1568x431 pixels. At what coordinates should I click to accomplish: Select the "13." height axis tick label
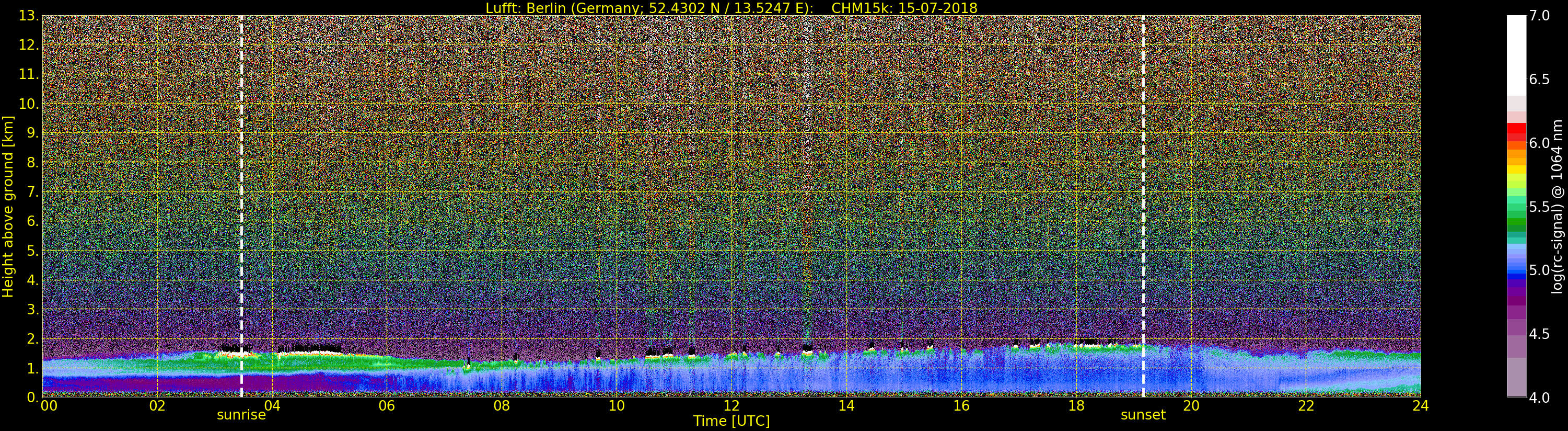point(29,16)
